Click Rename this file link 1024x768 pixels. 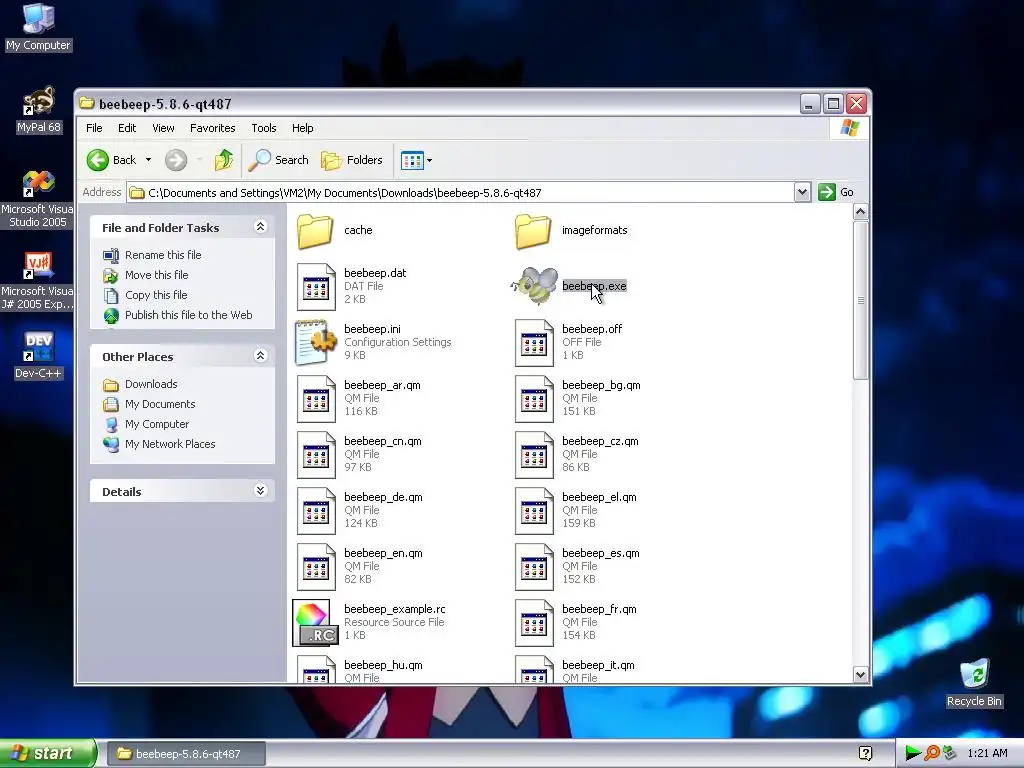click(x=163, y=255)
